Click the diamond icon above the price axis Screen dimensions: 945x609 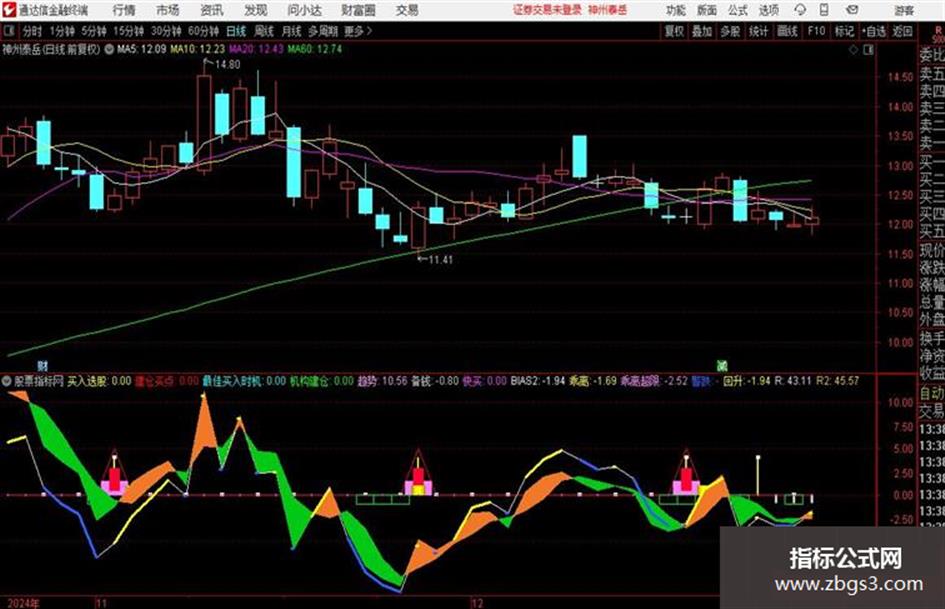853,49
